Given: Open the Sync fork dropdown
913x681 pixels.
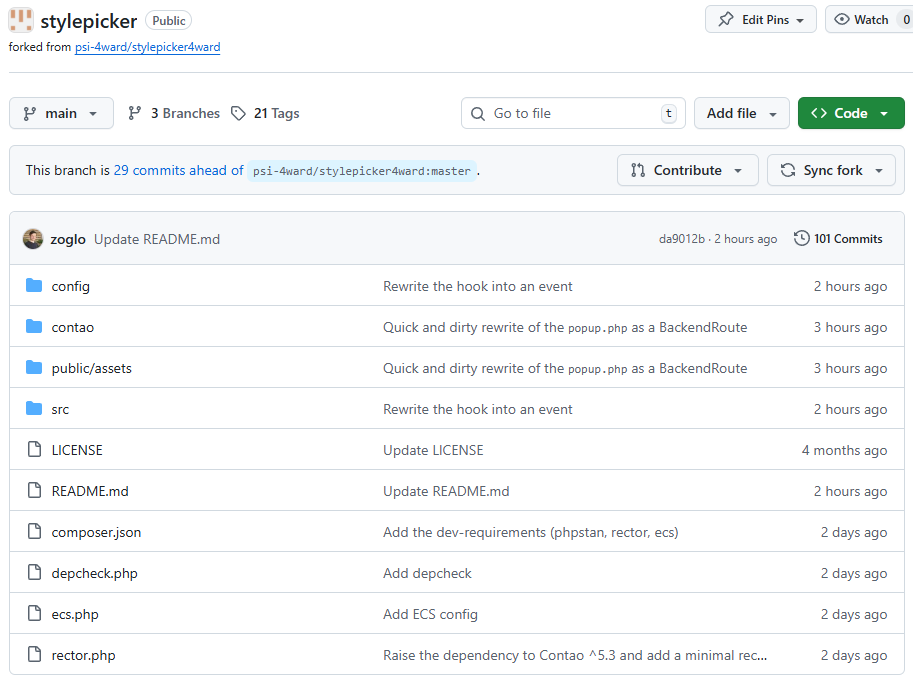Looking at the screenshot, I should (830, 171).
